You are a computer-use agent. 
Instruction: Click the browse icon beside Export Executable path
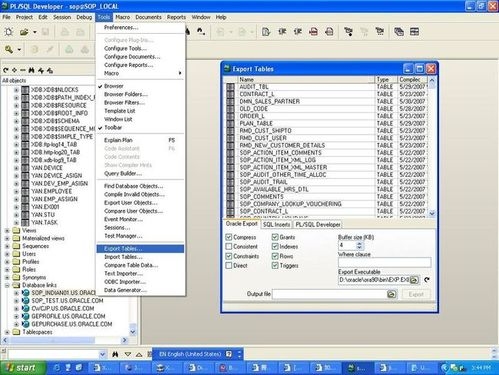pyautogui.click(x=414, y=280)
